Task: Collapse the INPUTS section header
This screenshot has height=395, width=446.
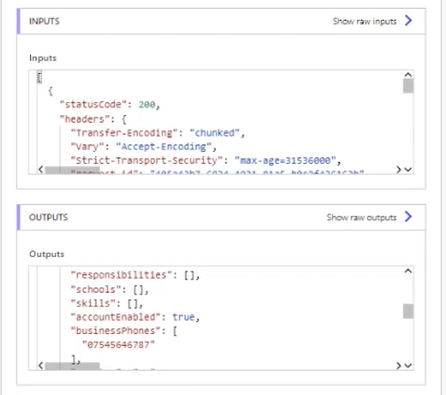Action: (221, 21)
